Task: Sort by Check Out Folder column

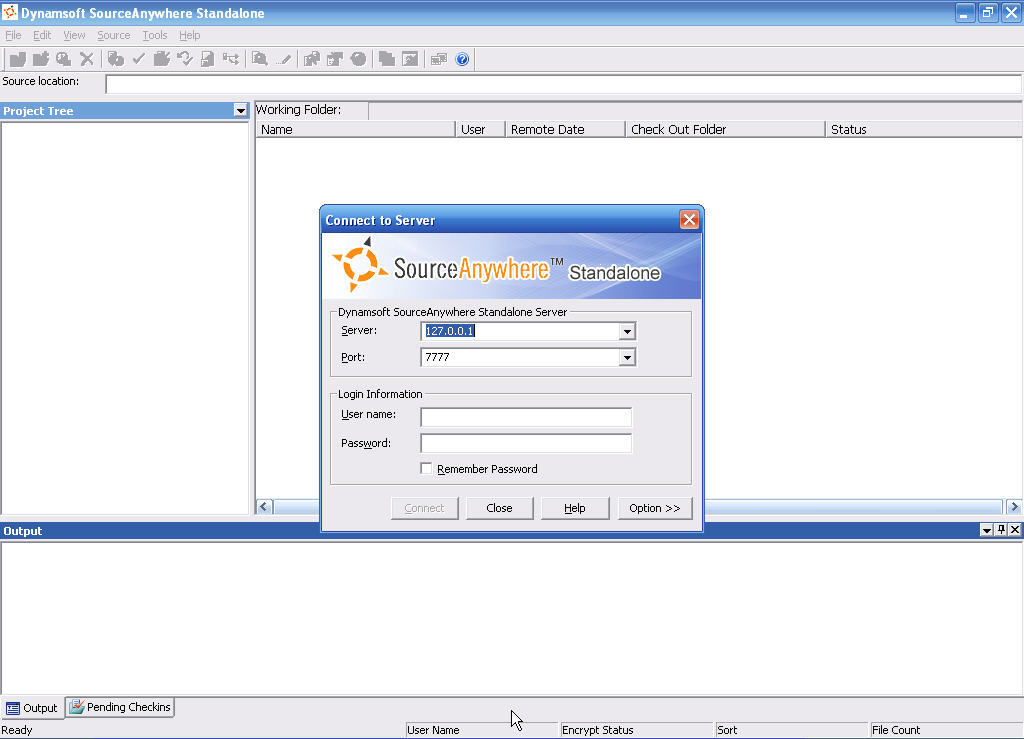Action: pos(725,129)
